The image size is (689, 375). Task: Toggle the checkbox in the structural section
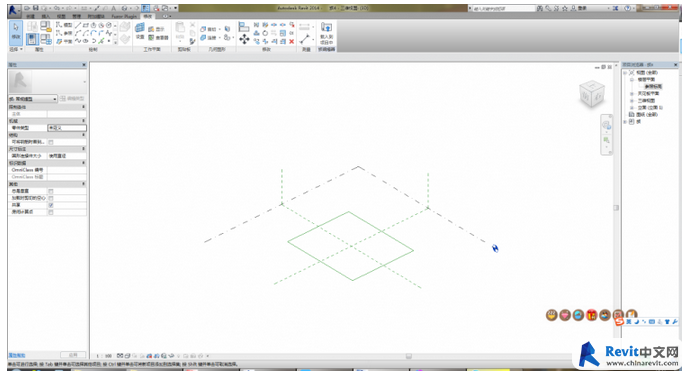tap(51, 142)
